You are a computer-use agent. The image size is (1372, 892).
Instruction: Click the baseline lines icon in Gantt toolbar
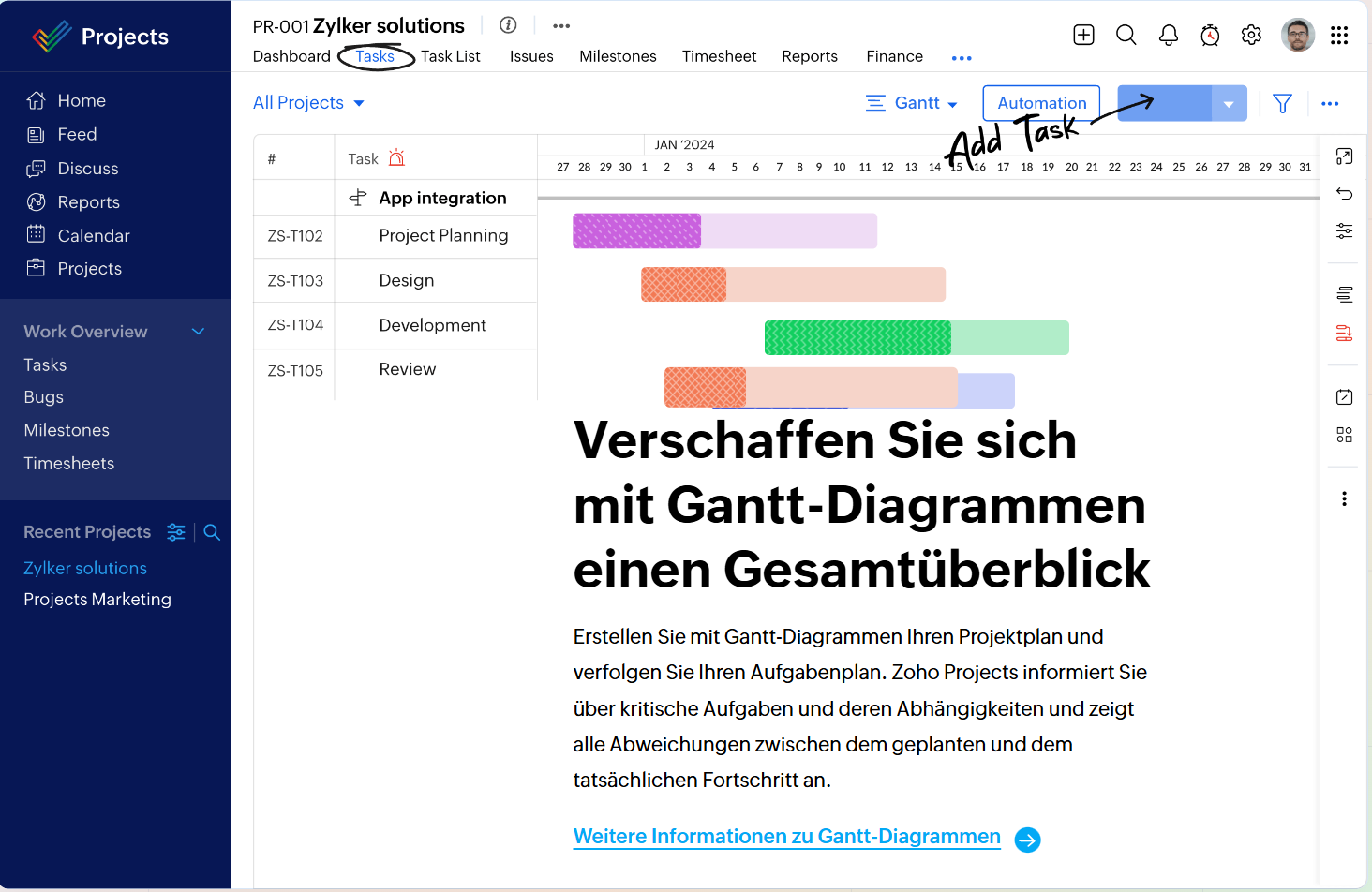tap(1344, 295)
